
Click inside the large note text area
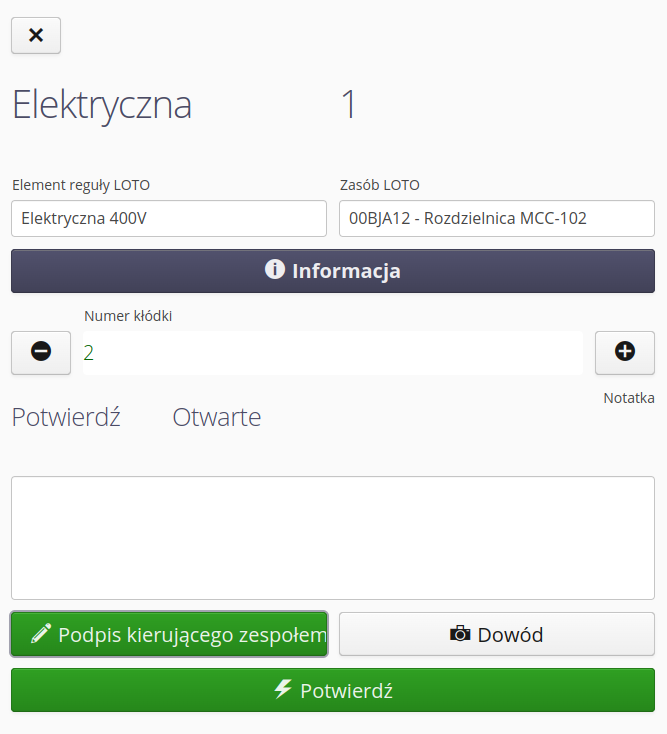(x=332, y=537)
